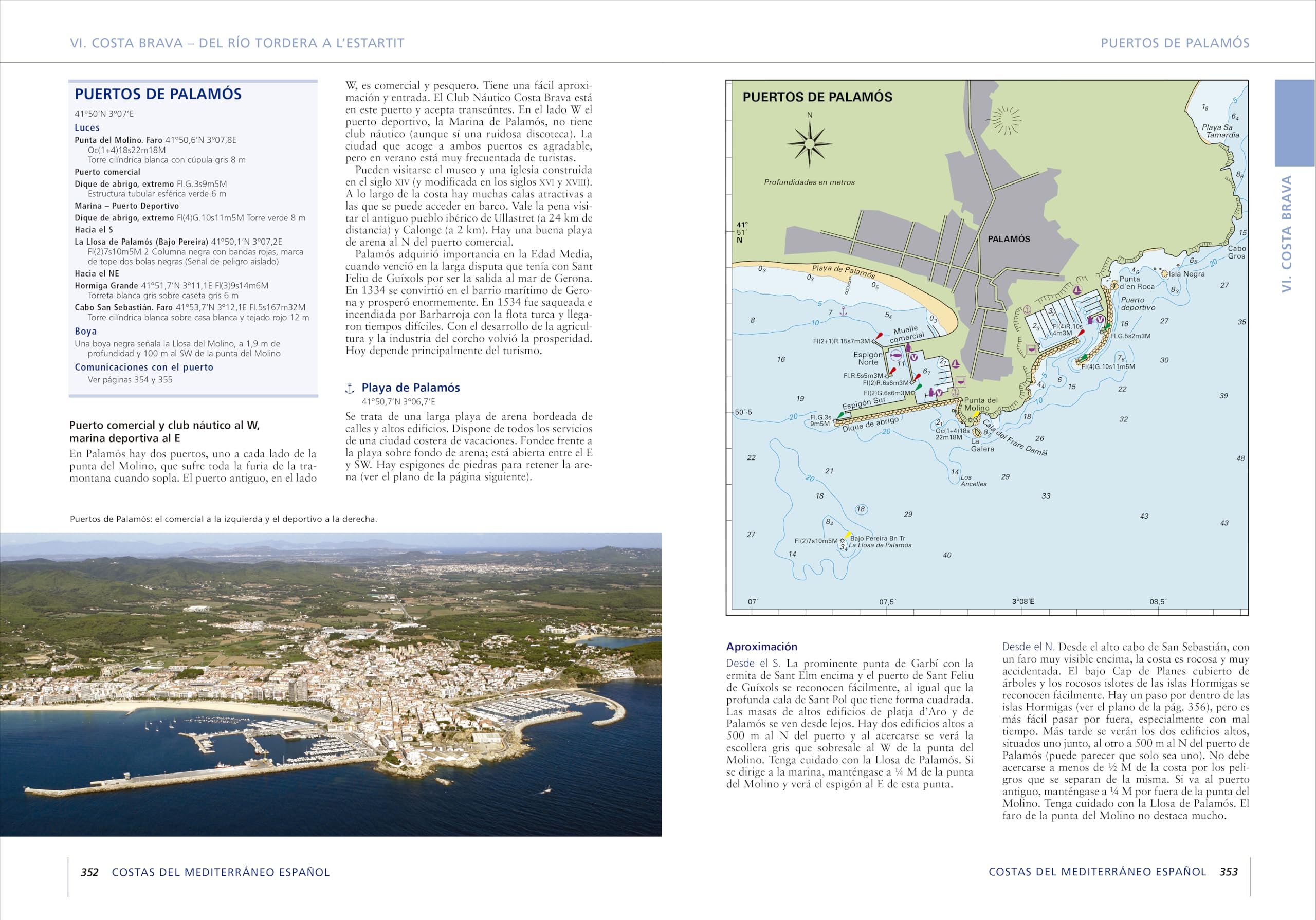Click the circled anchor symbol west of the marina
This screenshot has width=1316, height=920.
tap(1028, 310)
